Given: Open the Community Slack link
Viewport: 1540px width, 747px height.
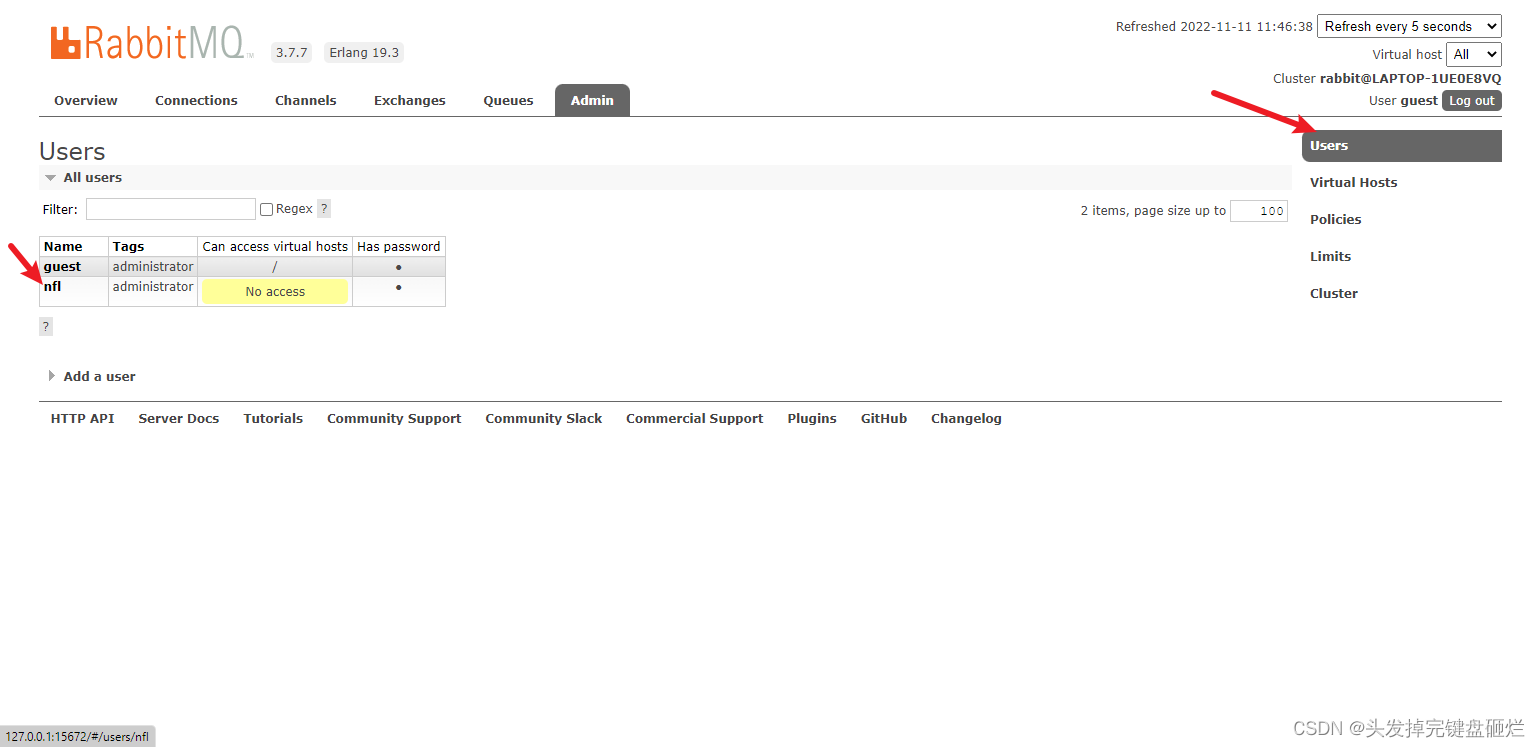Looking at the screenshot, I should click(544, 419).
